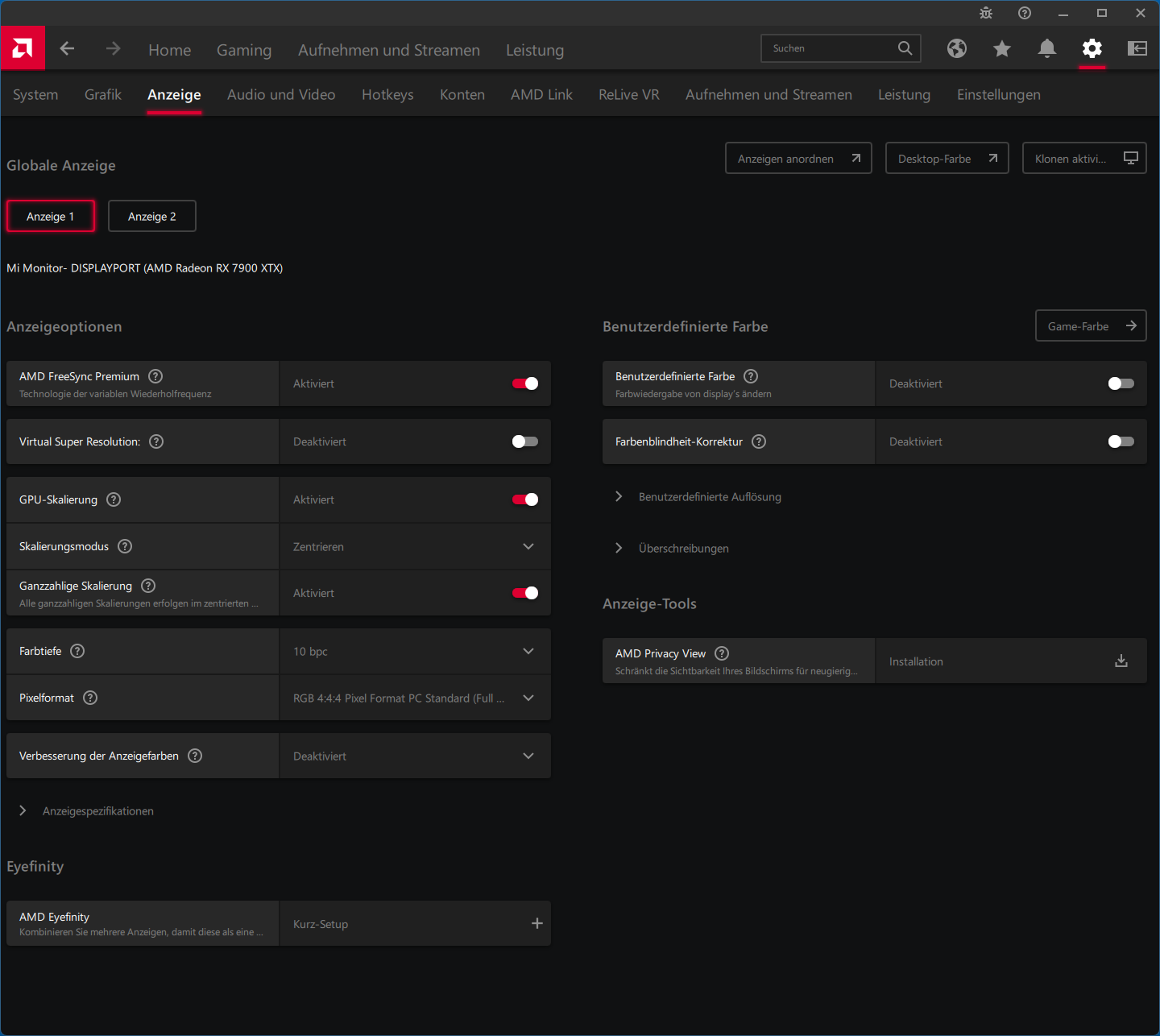This screenshot has width=1160, height=1036.
Task: Open the web browser globe icon
Action: coord(956,48)
